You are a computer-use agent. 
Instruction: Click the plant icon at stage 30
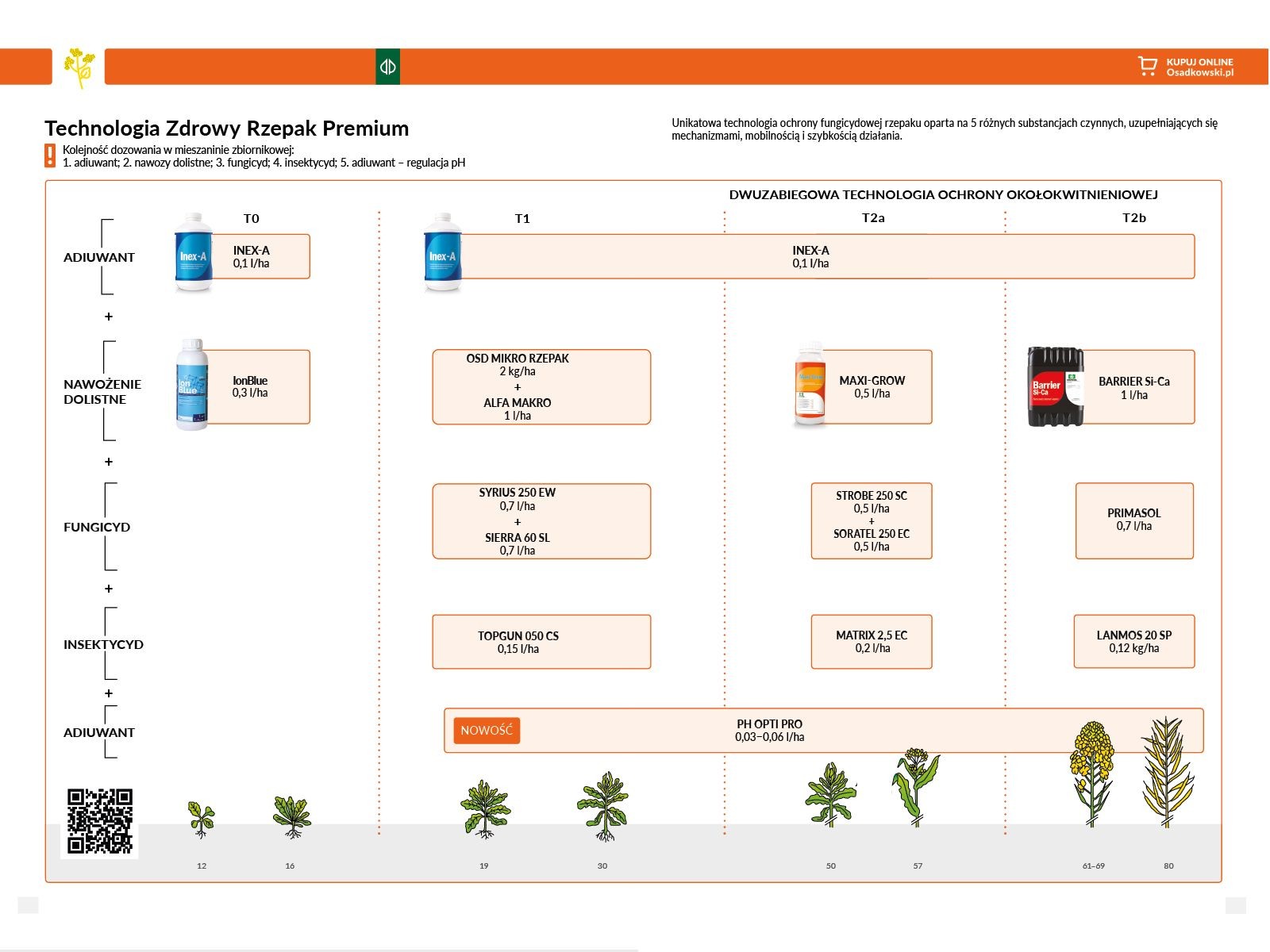[x=603, y=806]
